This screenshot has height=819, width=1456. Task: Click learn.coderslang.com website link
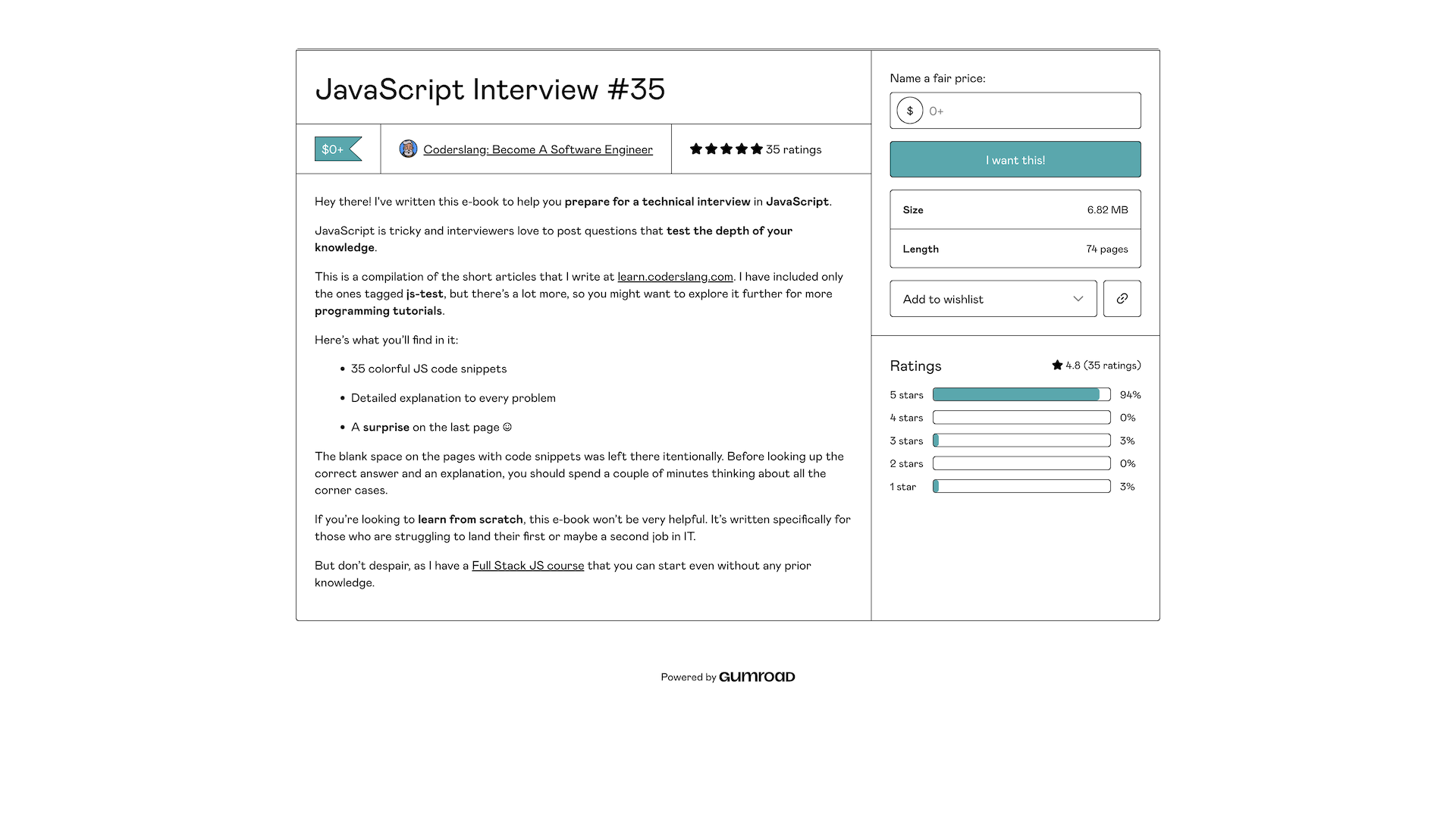click(675, 276)
